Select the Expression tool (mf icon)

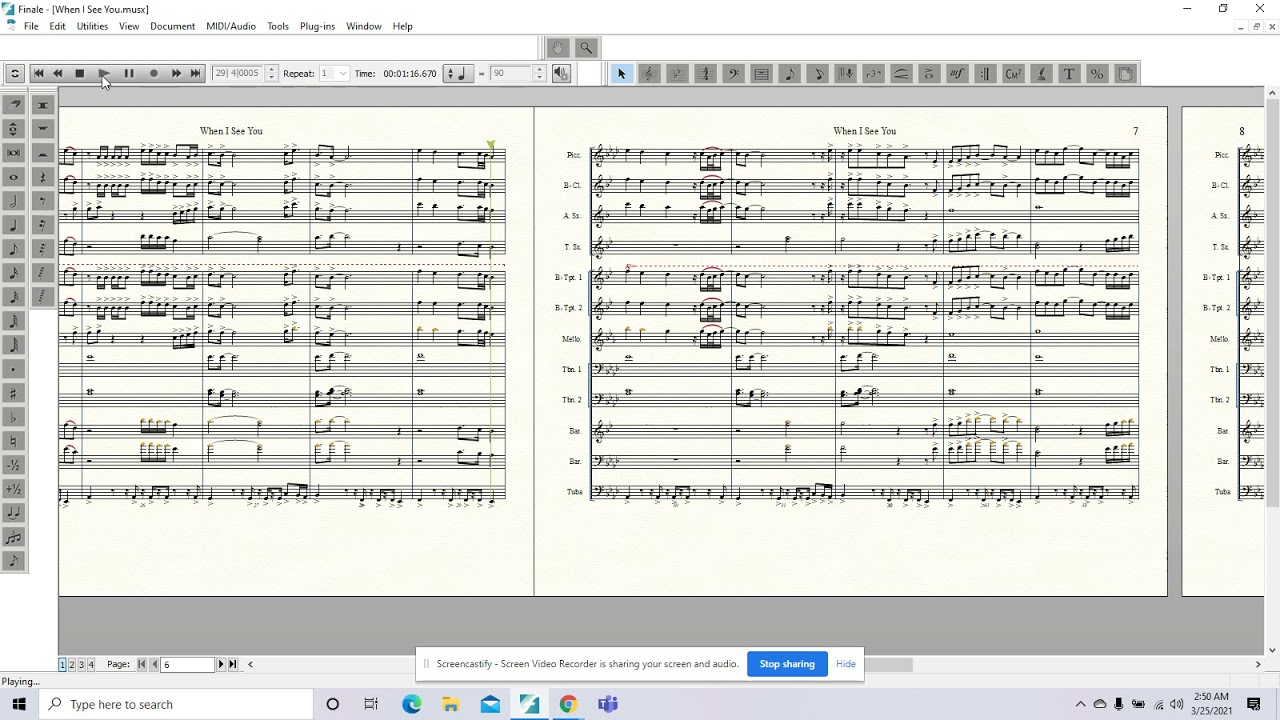pos(957,73)
